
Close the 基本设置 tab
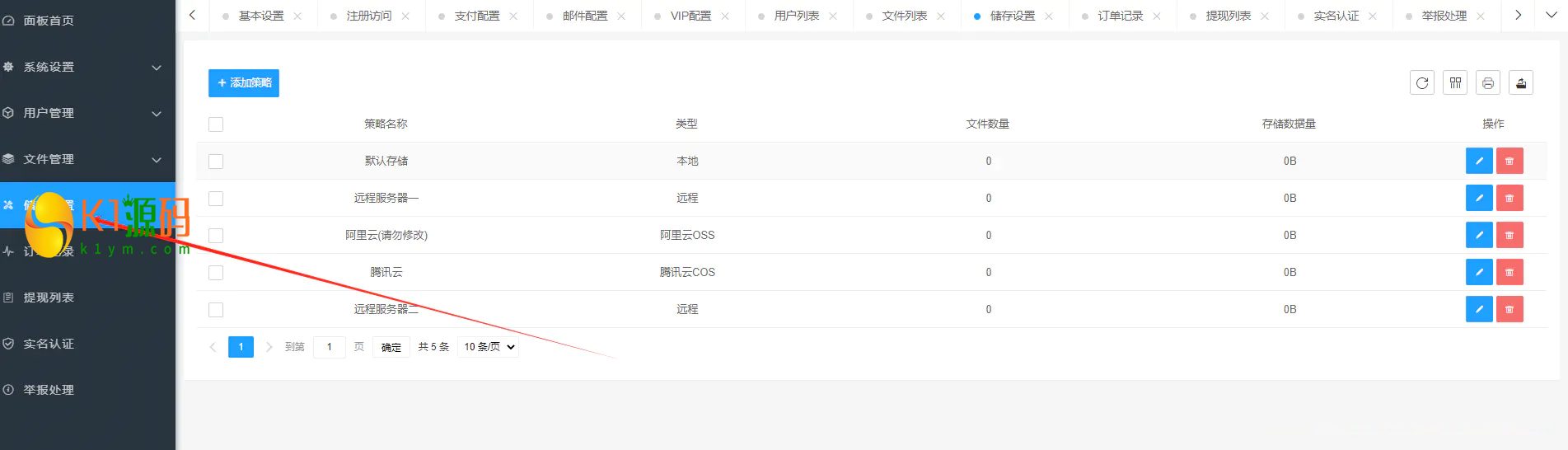pos(297,16)
